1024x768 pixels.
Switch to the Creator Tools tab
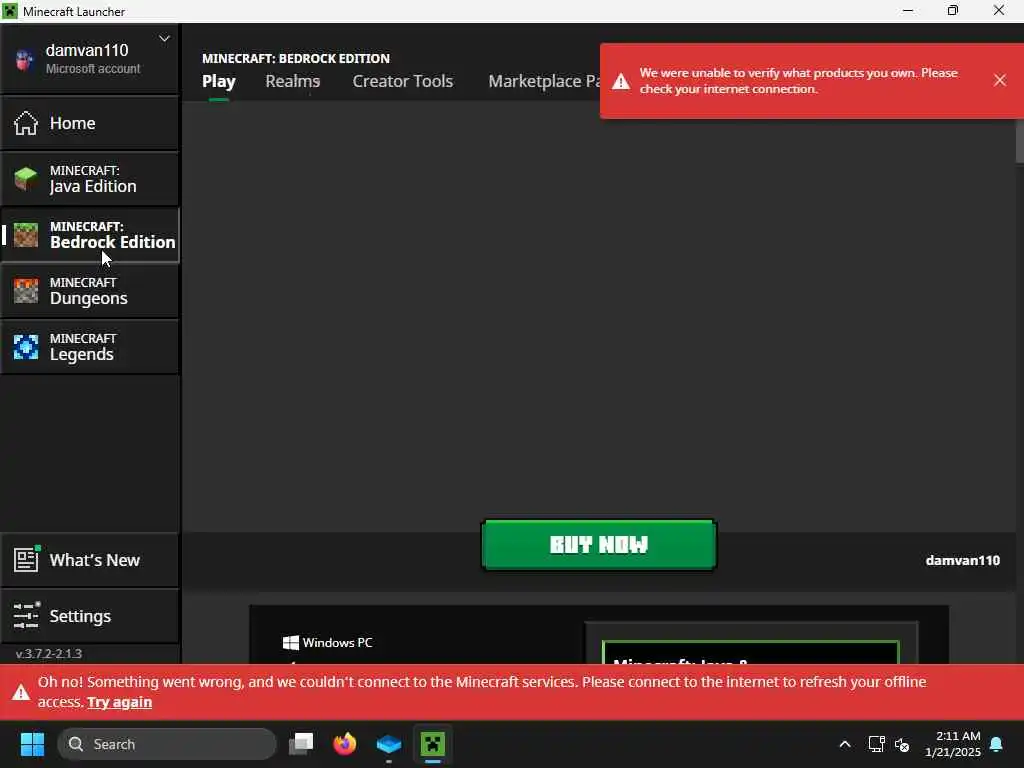click(403, 81)
